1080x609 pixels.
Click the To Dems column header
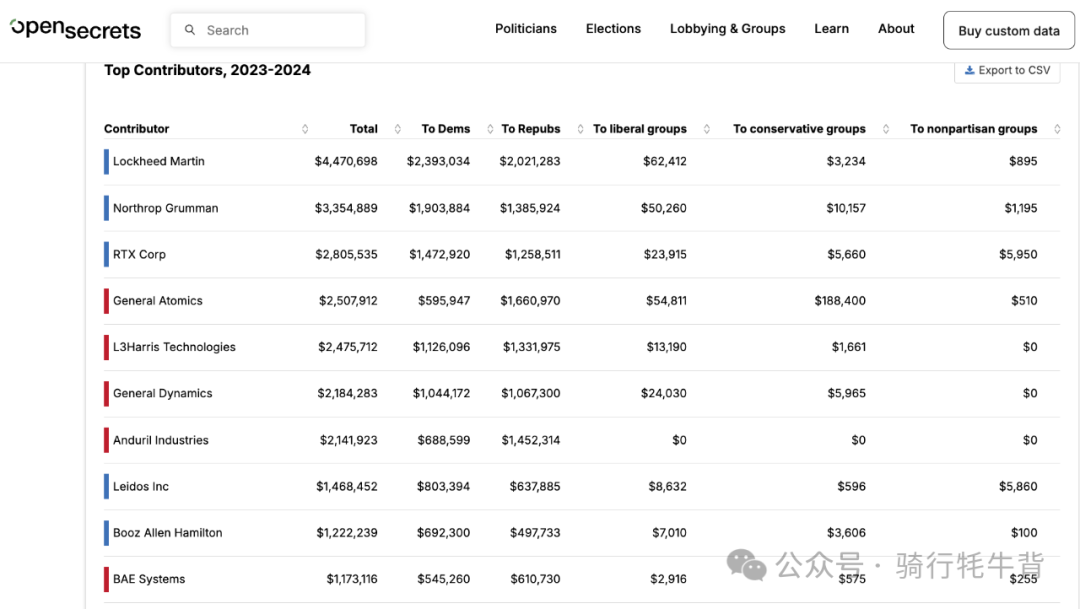click(446, 129)
